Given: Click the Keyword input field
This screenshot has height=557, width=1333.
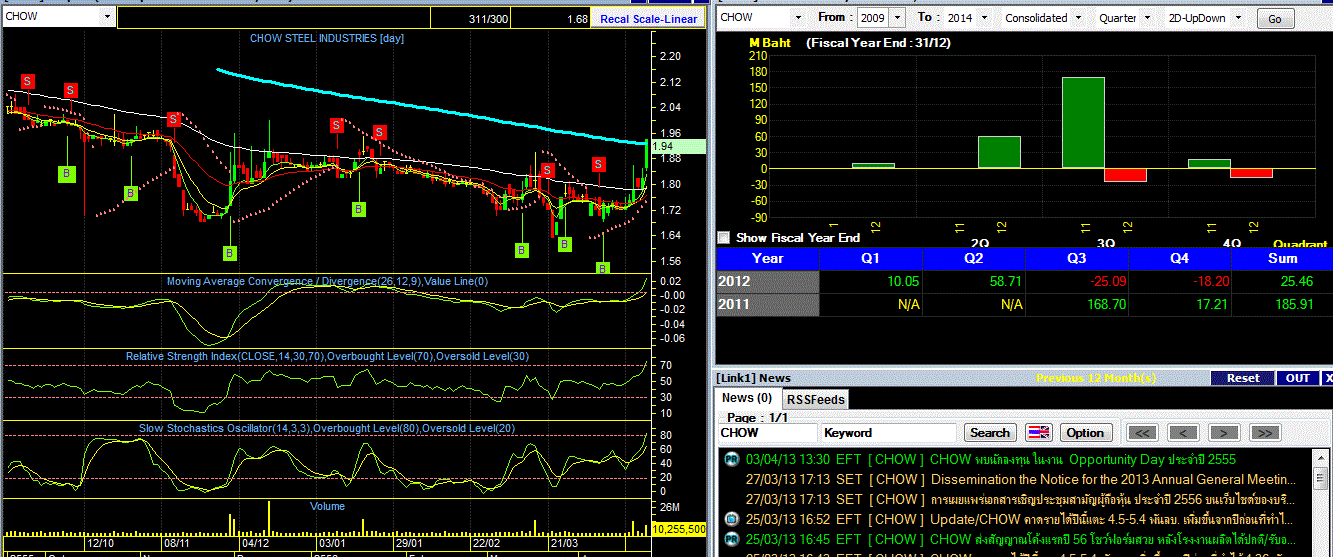Looking at the screenshot, I should [889, 433].
